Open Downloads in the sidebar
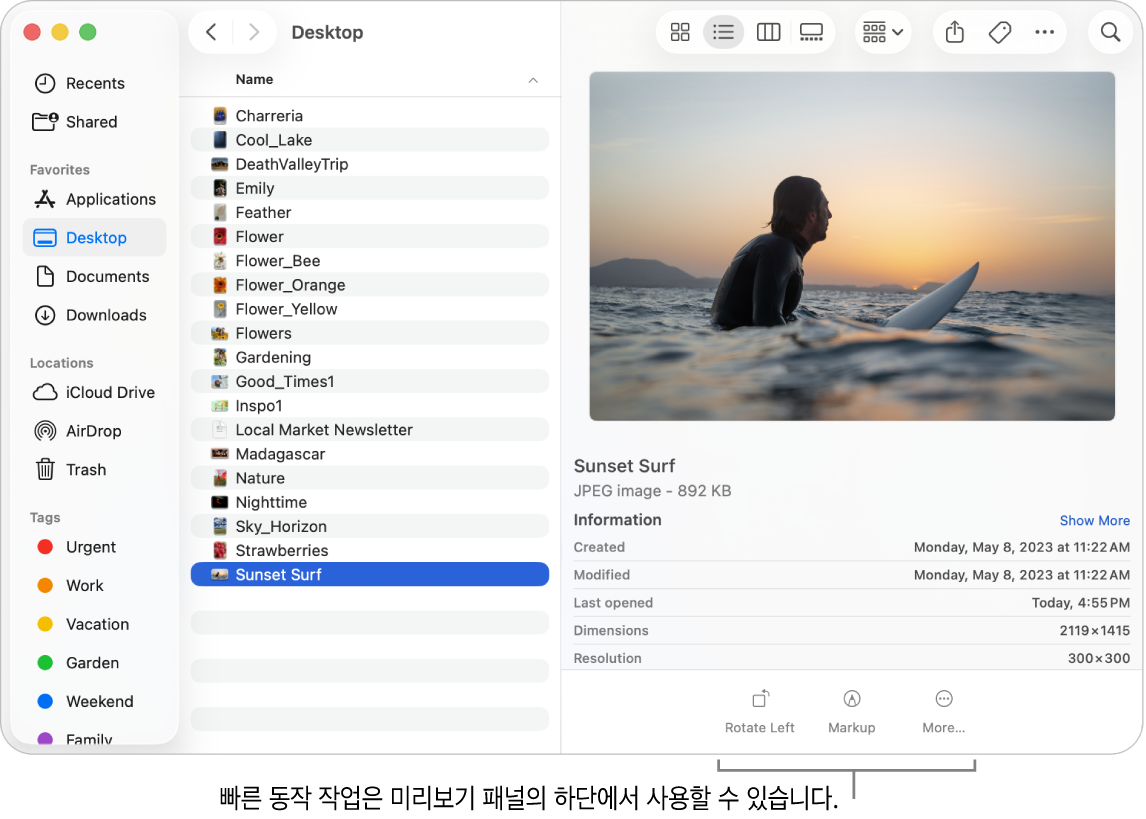1146x819 pixels. coord(106,315)
